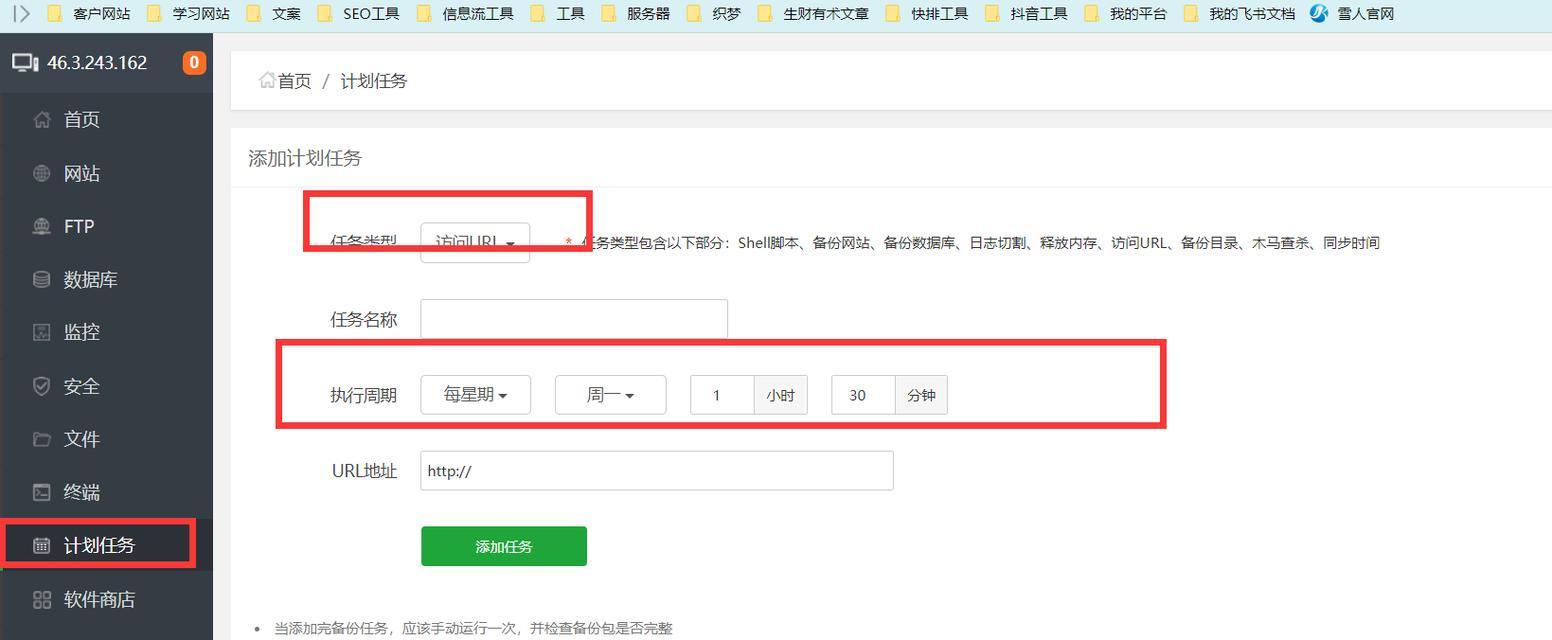Open the 首页 home panel in sidebar
This screenshot has width=1552, height=640.
click(x=80, y=119)
